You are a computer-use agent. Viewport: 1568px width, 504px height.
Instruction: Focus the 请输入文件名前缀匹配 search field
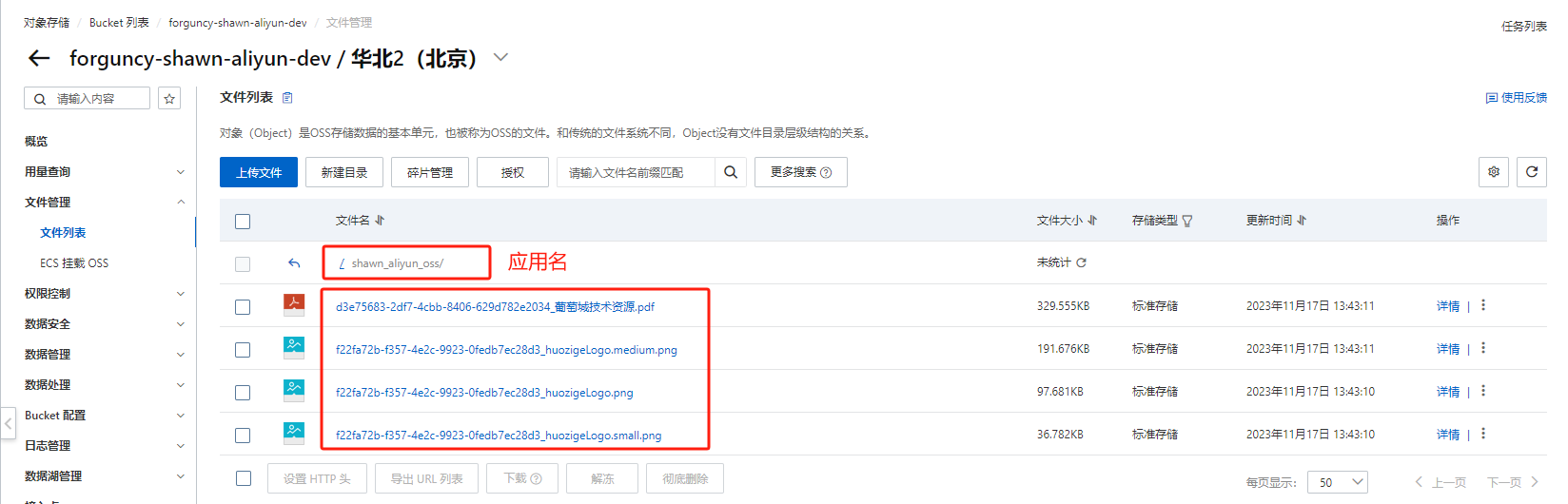pos(636,172)
